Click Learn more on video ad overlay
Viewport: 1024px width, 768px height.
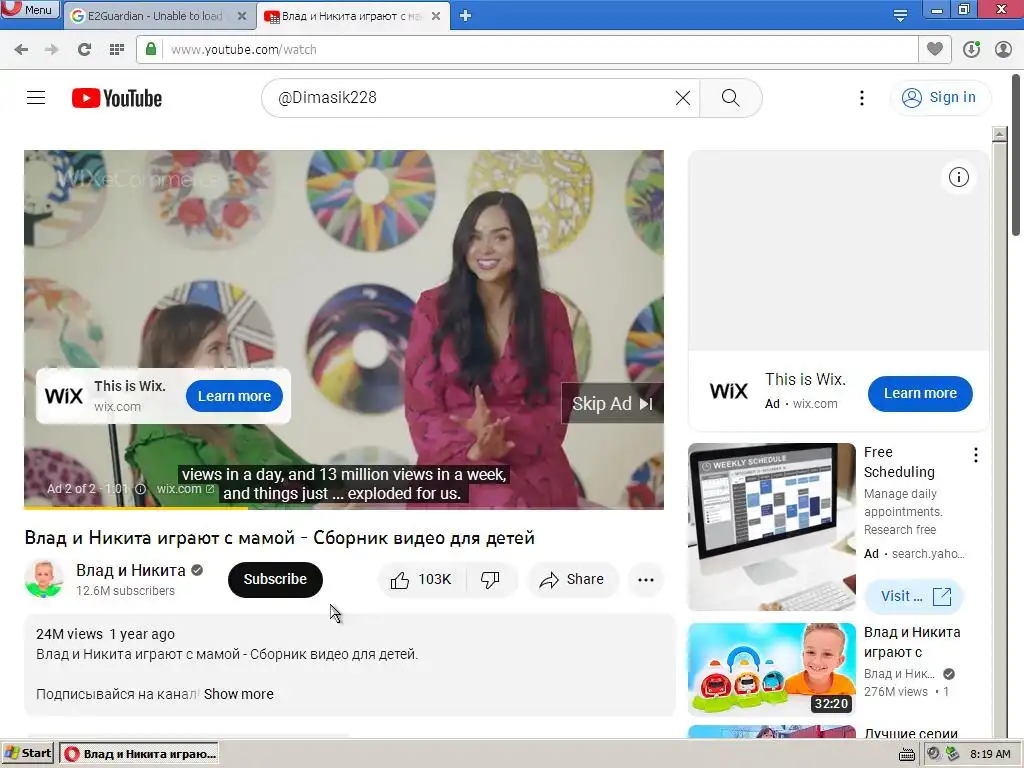point(234,396)
